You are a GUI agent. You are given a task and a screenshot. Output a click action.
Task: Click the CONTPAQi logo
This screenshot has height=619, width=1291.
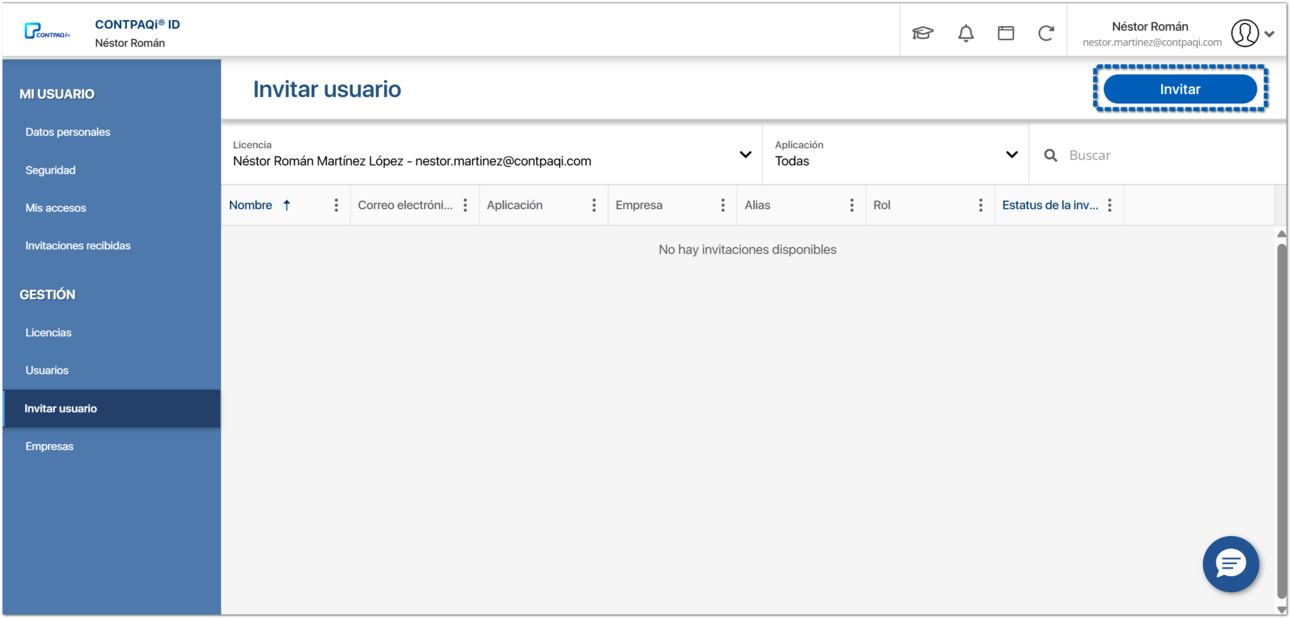tap(48, 33)
